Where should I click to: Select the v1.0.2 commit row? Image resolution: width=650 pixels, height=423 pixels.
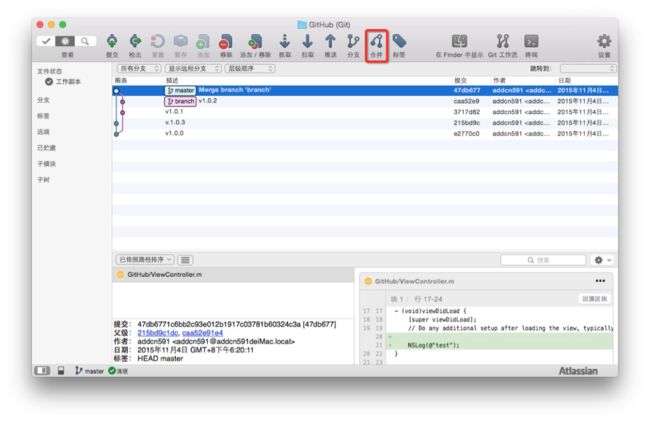click(x=365, y=101)
